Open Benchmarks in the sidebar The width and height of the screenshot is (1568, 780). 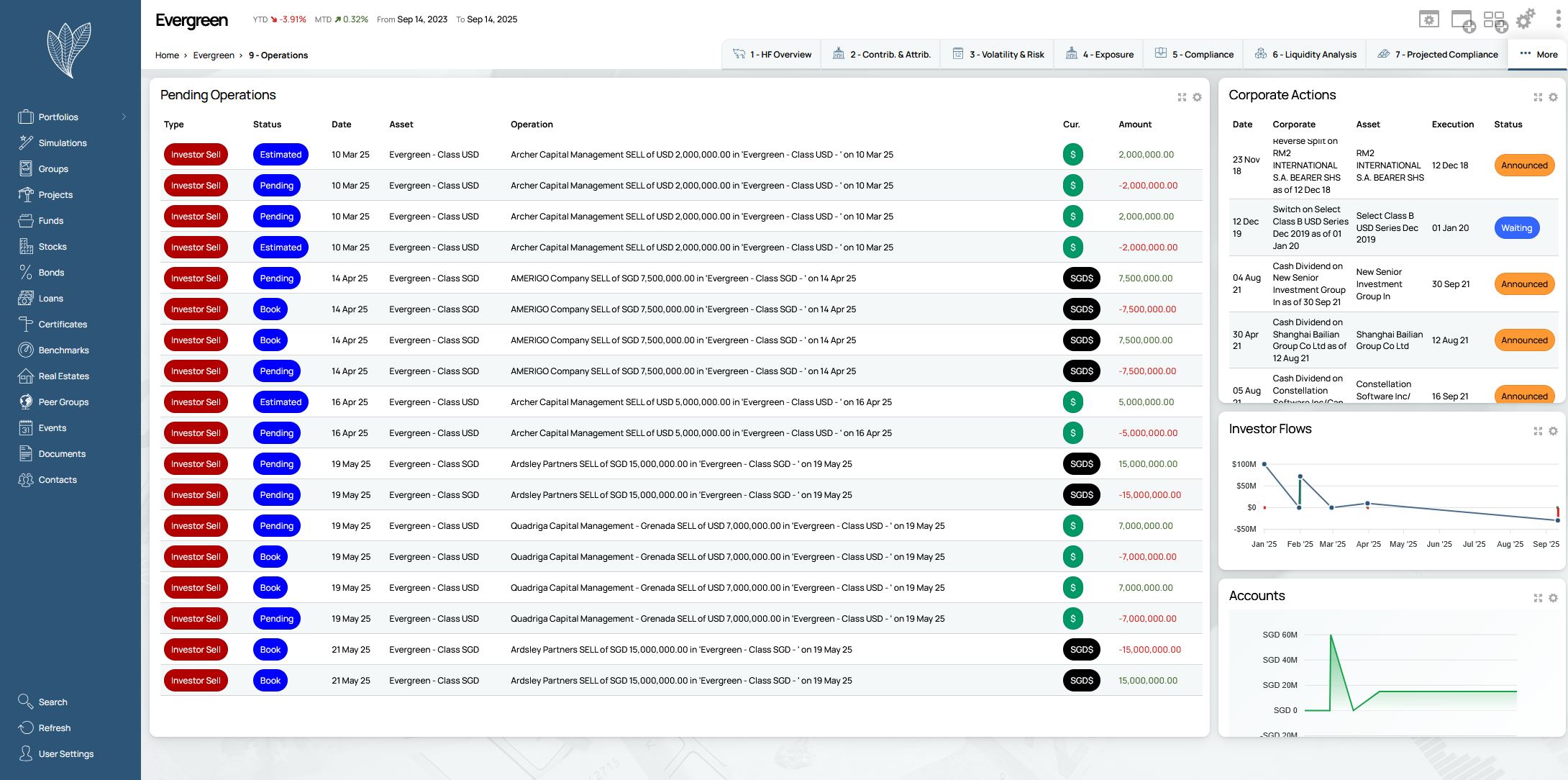(x=63, y=350)
